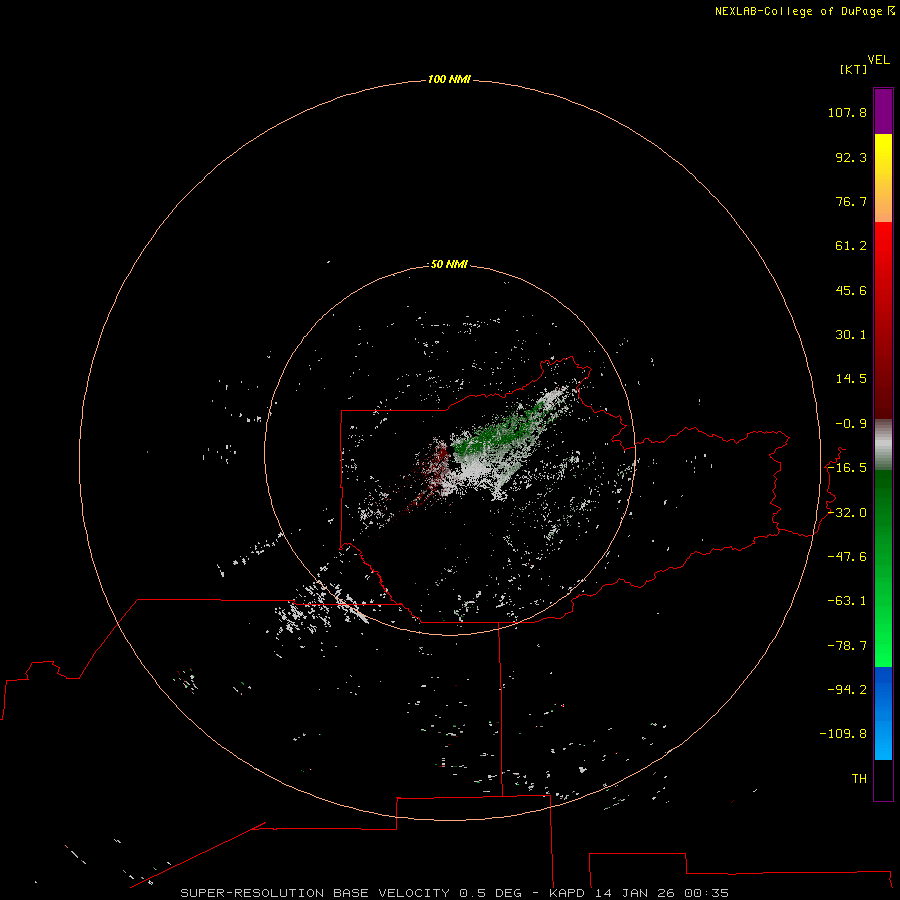Select the -16.5 legend value

tap(847, 468)
